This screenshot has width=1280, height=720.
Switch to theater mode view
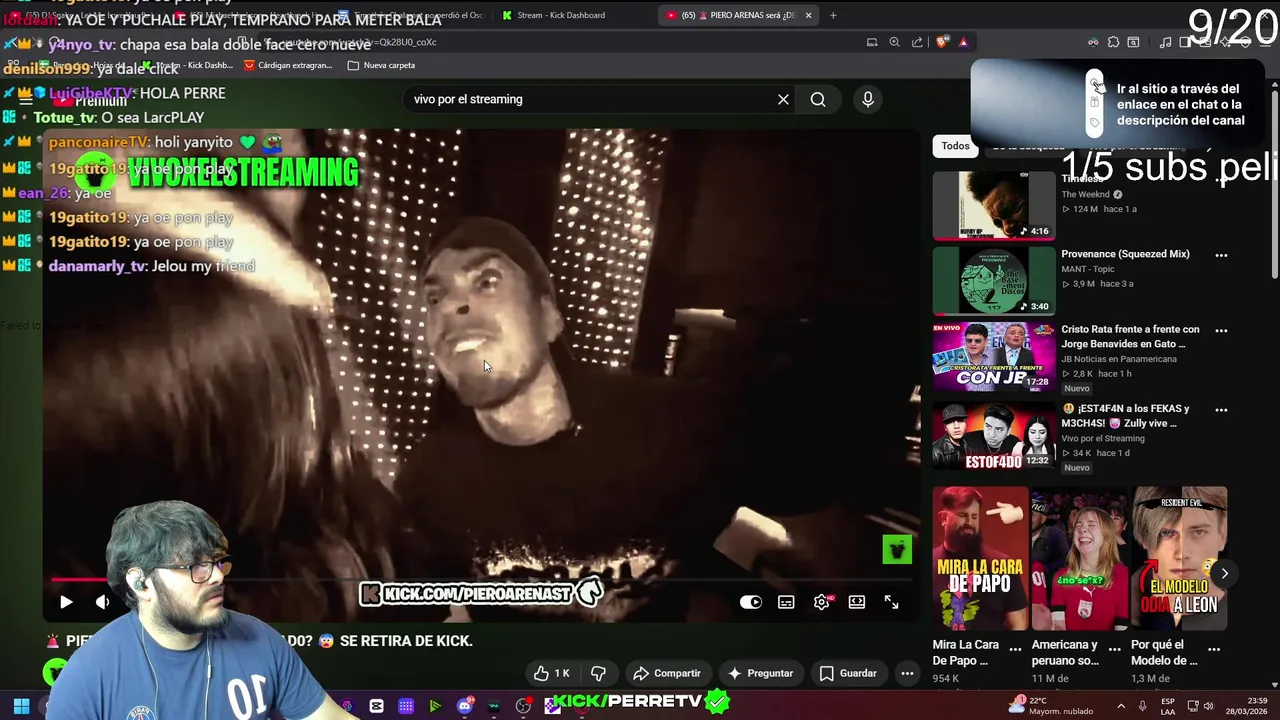click(857, 602)
